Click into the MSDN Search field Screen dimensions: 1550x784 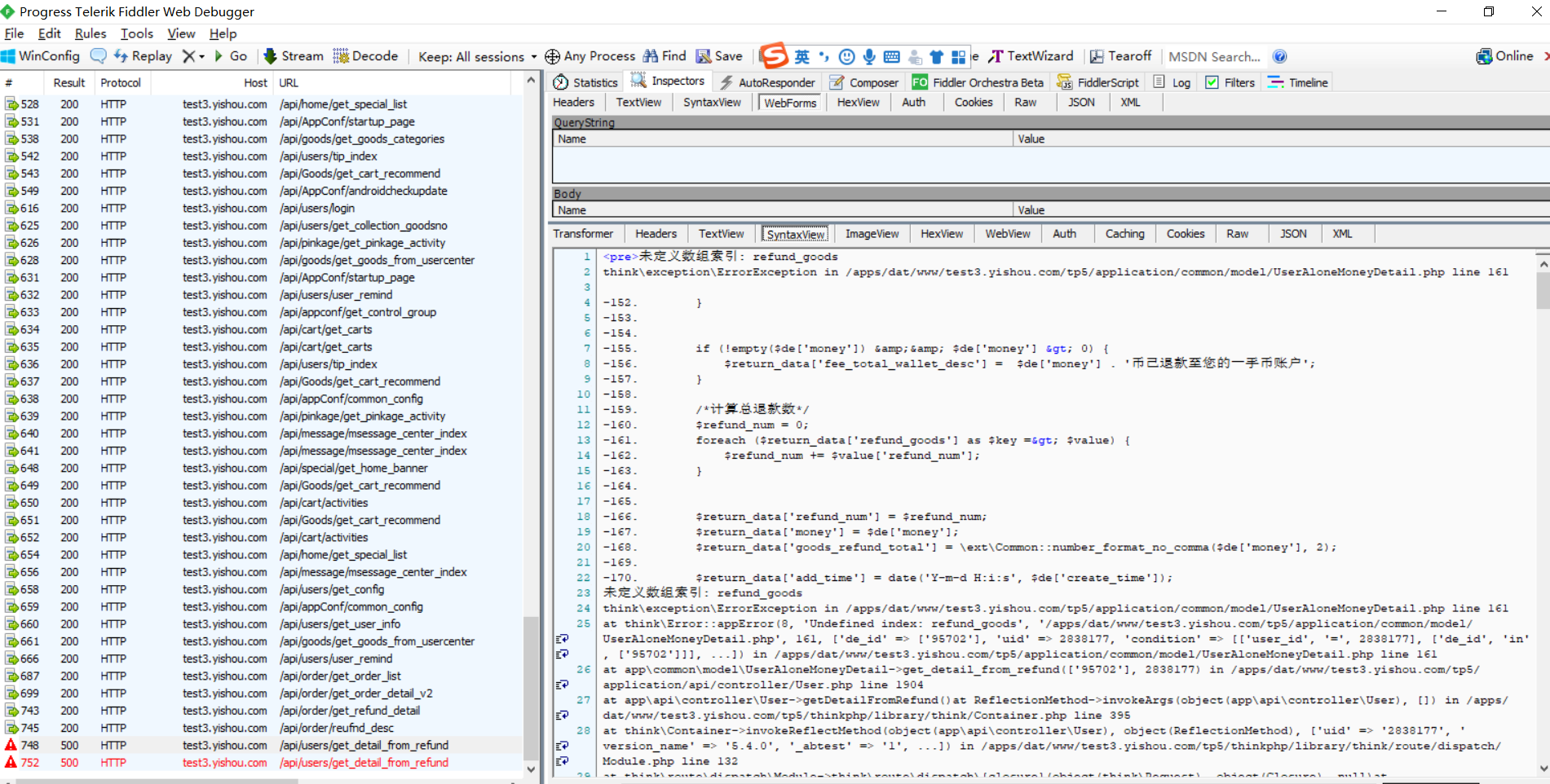coord(1214,56)
